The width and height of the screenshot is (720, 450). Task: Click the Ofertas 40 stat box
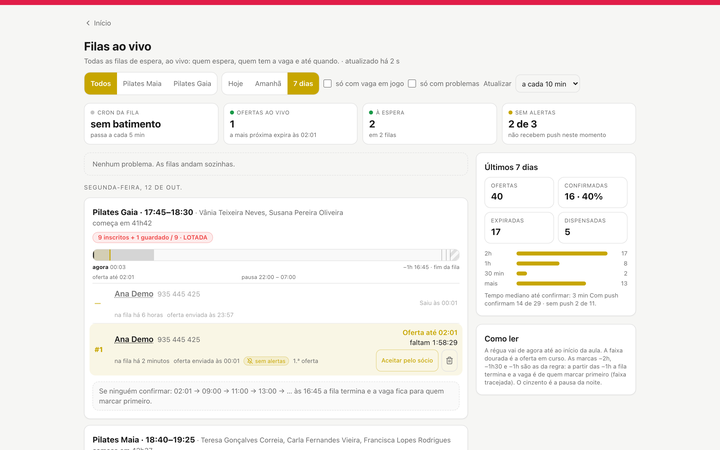(519, 192)
